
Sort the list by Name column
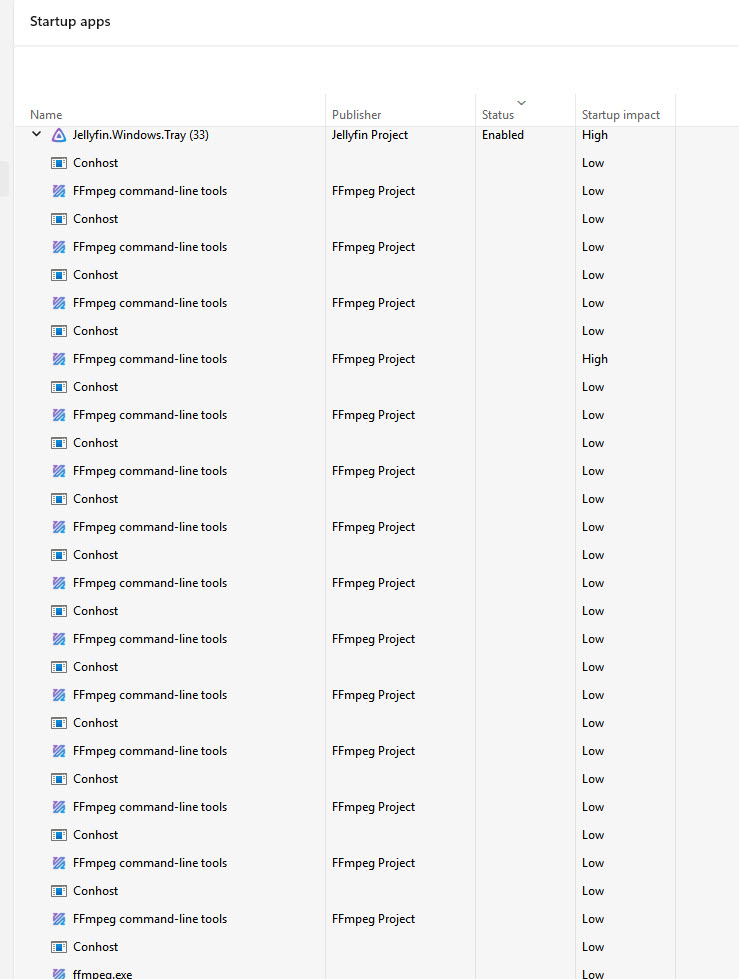pos(46,115)
